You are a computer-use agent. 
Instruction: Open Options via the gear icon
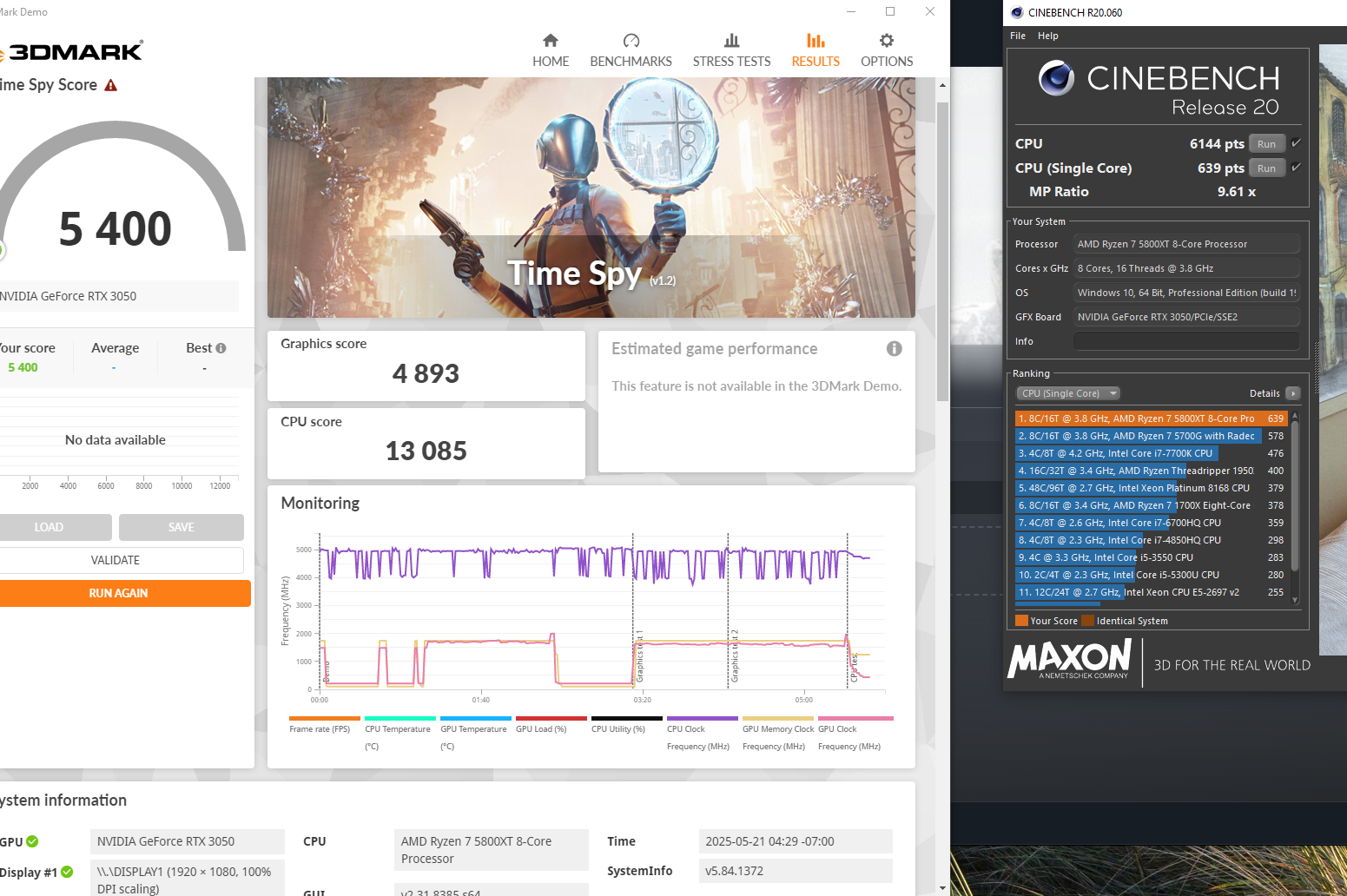[x=886, y=40]
